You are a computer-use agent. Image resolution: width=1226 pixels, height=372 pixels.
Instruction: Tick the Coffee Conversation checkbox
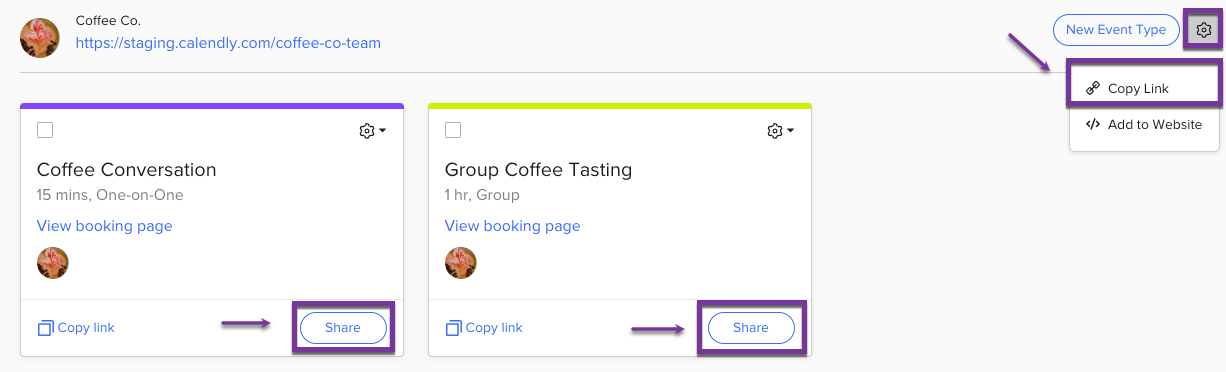(x=45, y=130)
